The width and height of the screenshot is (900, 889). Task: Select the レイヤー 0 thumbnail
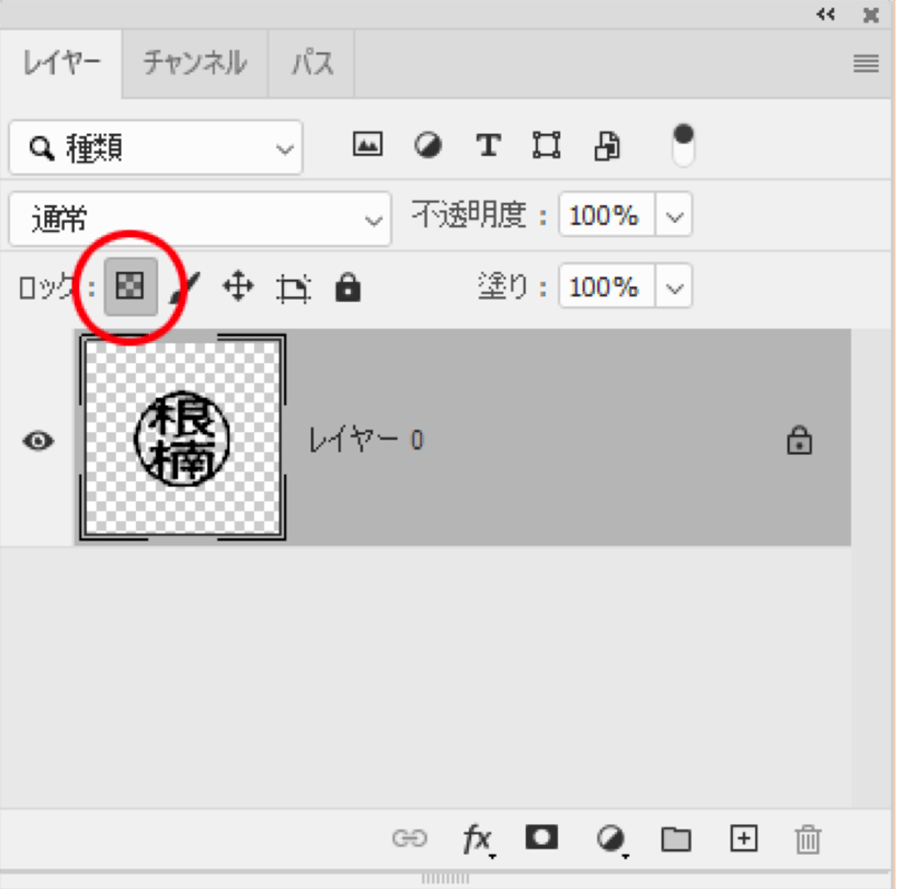[183, 437]
